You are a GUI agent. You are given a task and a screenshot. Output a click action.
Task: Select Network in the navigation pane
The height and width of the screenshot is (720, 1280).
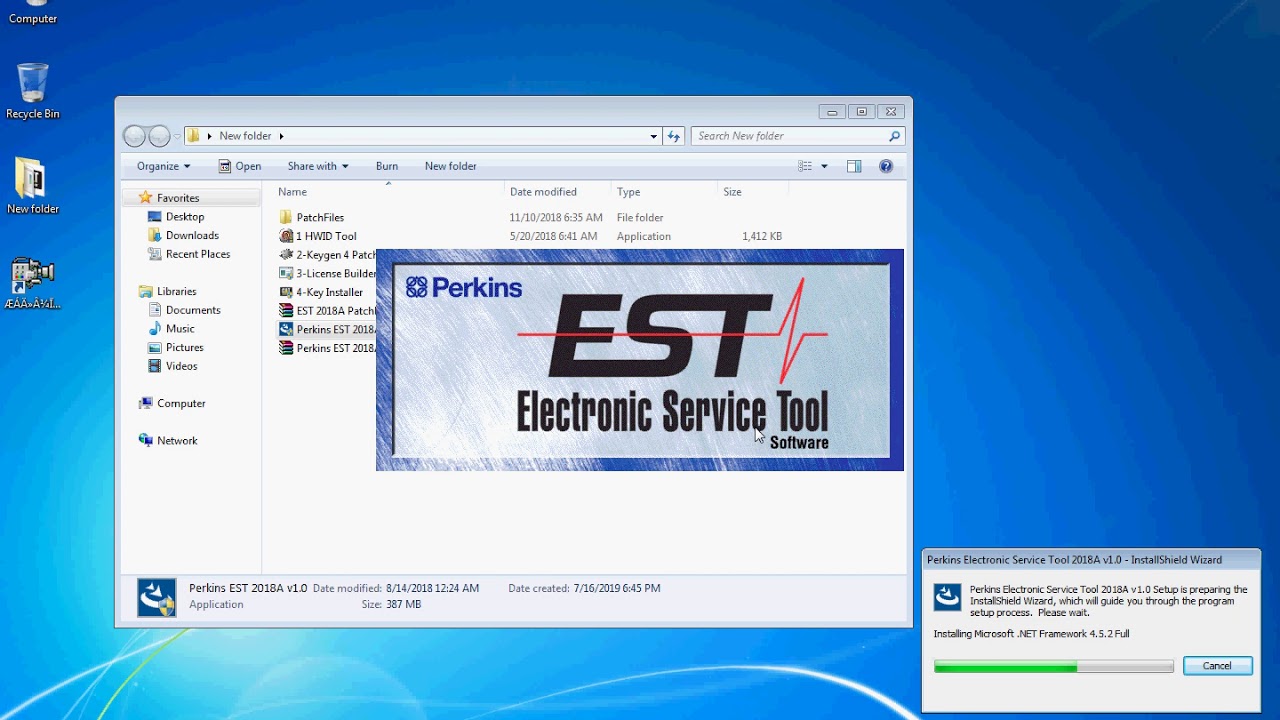point(176,440)
